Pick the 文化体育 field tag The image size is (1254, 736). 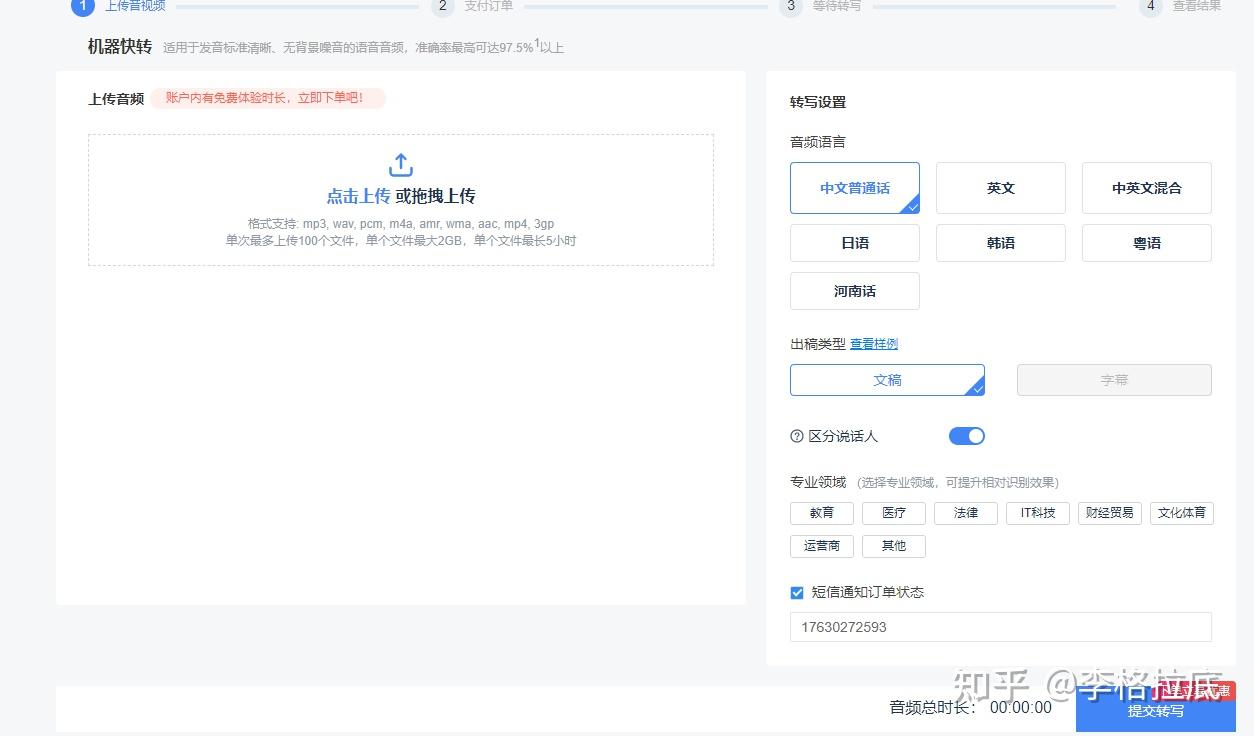click(x=1182, y=513)
